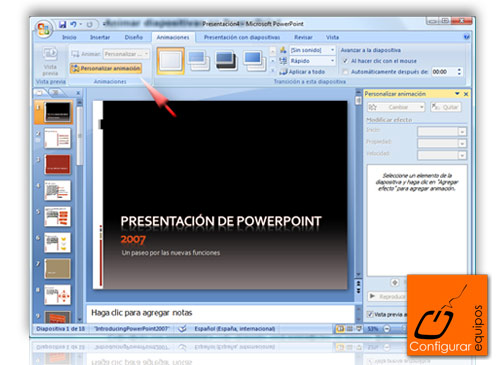Click the Redo icon in quick access toolbar
The height and width of the screenshot is (365, 500).
[90, 25]
